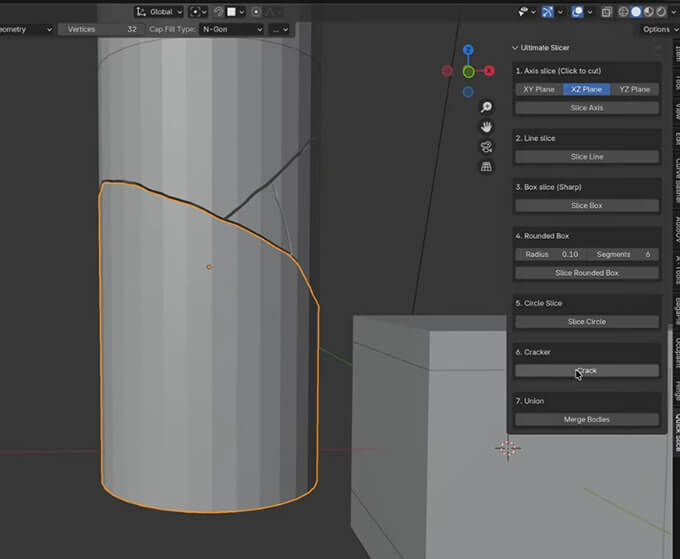Select wireframe viewport shading icon
Image resolution: width=680 pixels, height=559 pixels.
coord(623,12)
